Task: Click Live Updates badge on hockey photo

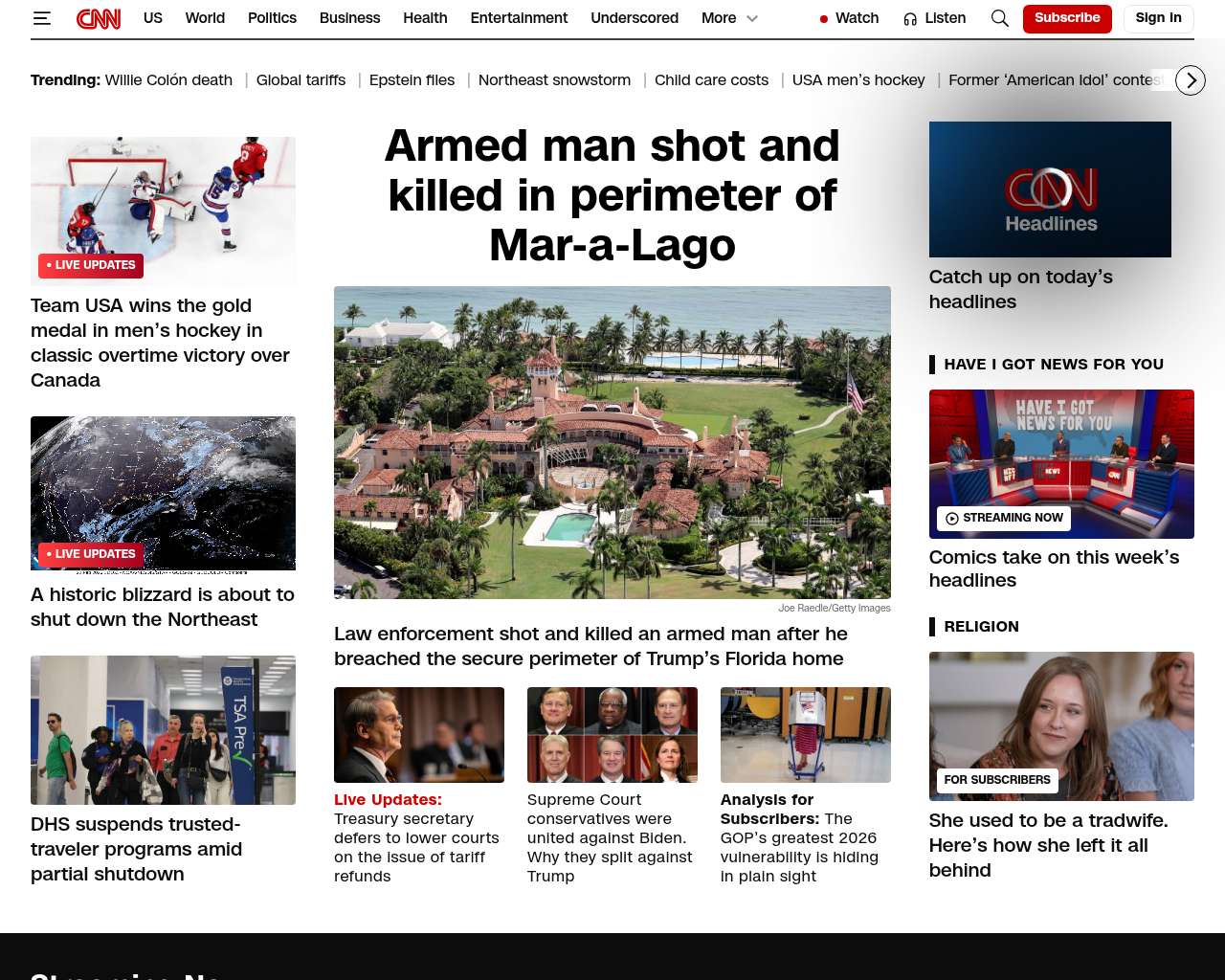Action: point(91,265)
